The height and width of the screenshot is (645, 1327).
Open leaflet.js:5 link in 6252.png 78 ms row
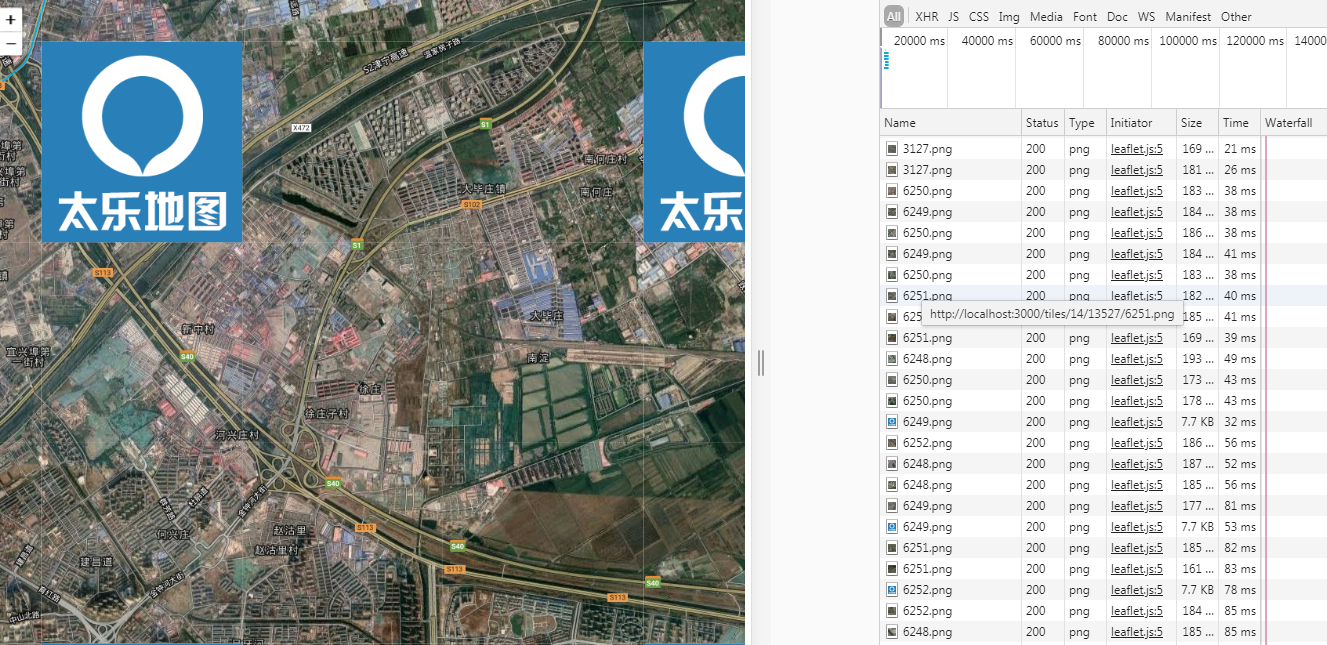coord(1137,590)
